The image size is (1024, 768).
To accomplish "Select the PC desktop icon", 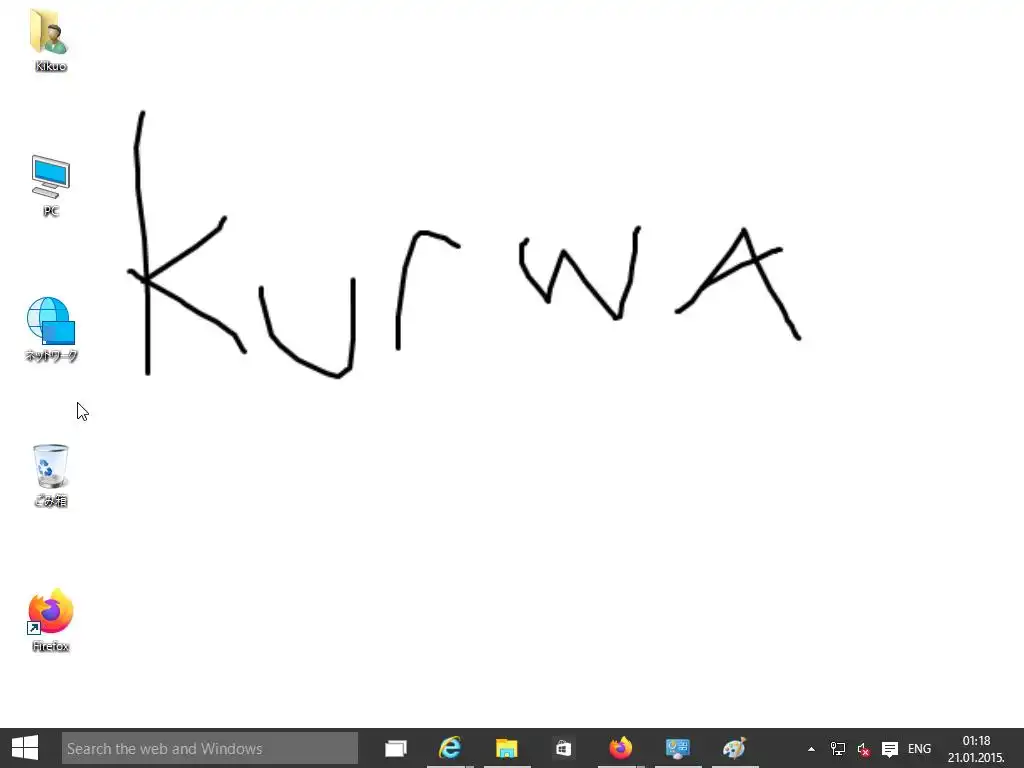I will point(50,185).
